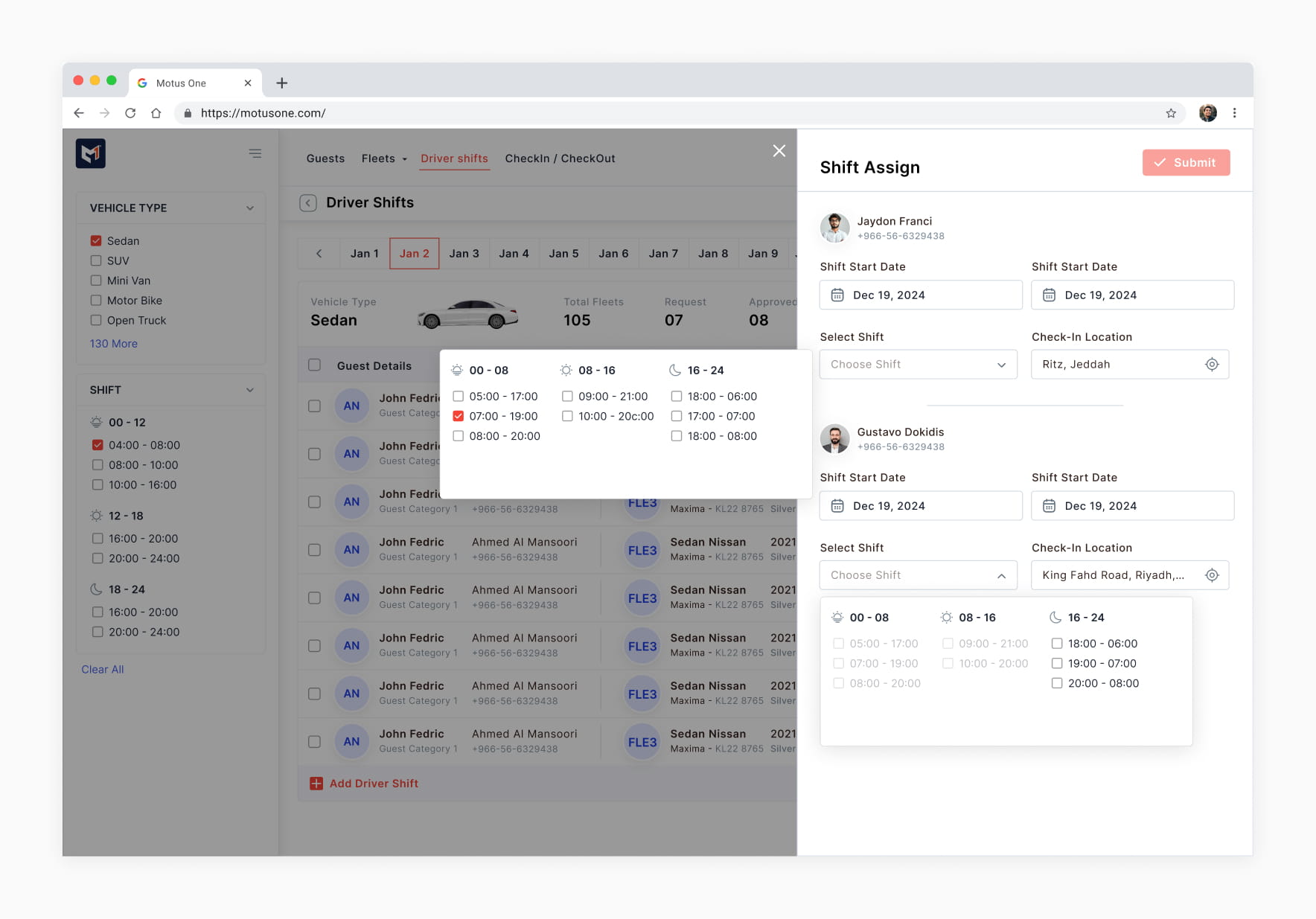Image resolution: width=1316 pixels, height=919 pixels.
Task: Click the previous dates arrow before Jan 1
Action: coord(319,253)
